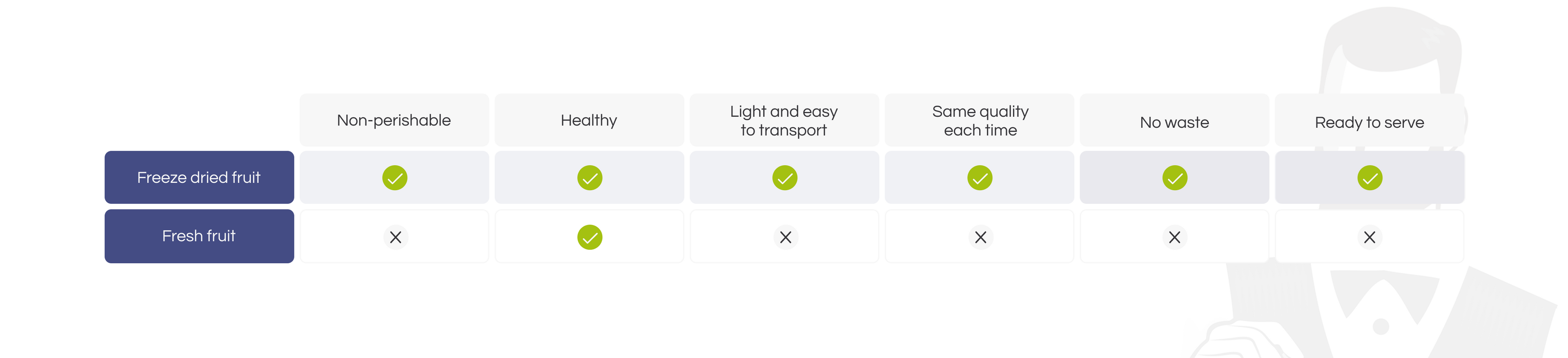Click Fresh fruit Light and easy transport cross

pos(786,237)
